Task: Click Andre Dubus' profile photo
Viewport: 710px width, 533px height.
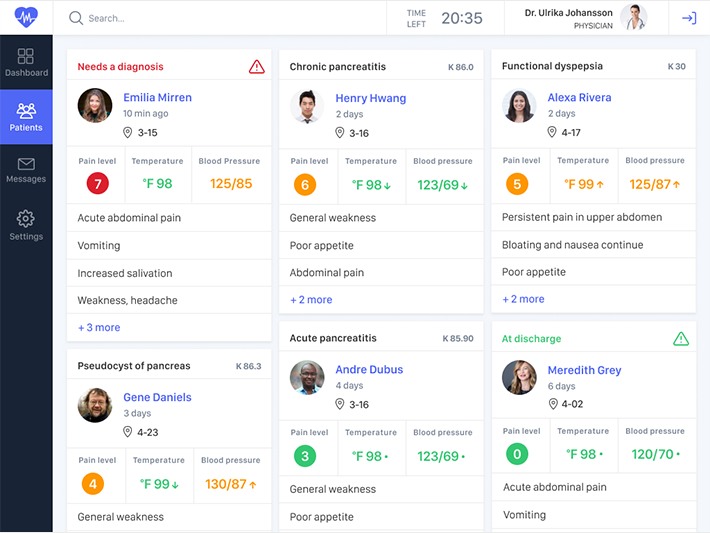Action: tap(307, 378)
